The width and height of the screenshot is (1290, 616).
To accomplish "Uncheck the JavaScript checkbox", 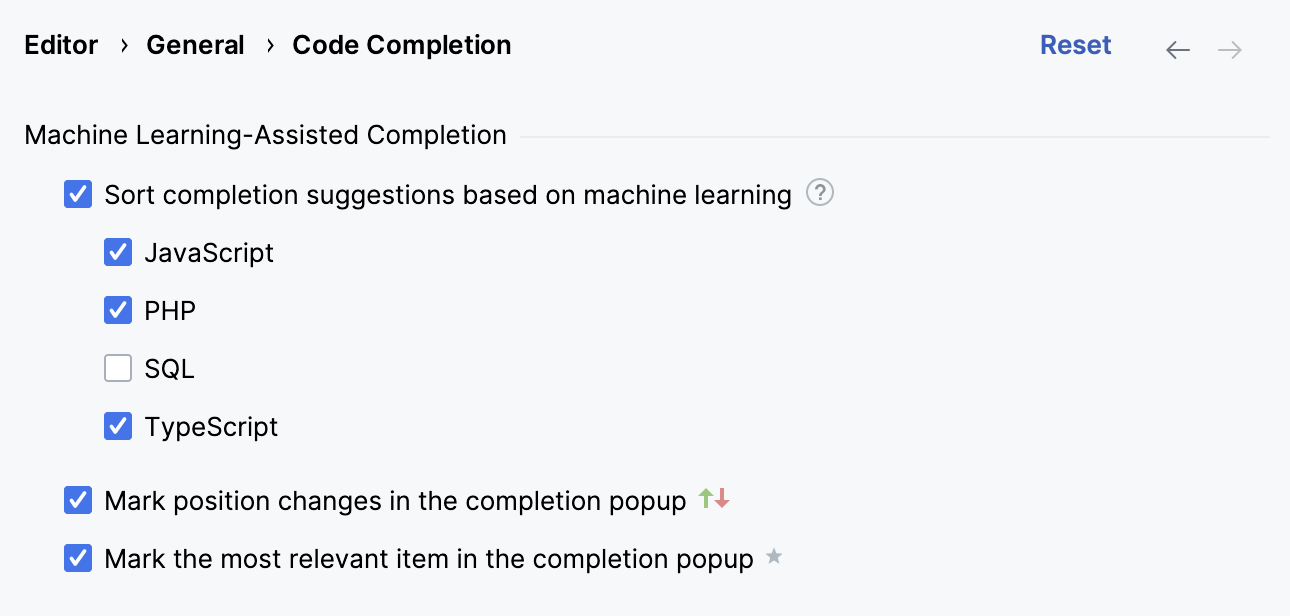I will point(117,252).
